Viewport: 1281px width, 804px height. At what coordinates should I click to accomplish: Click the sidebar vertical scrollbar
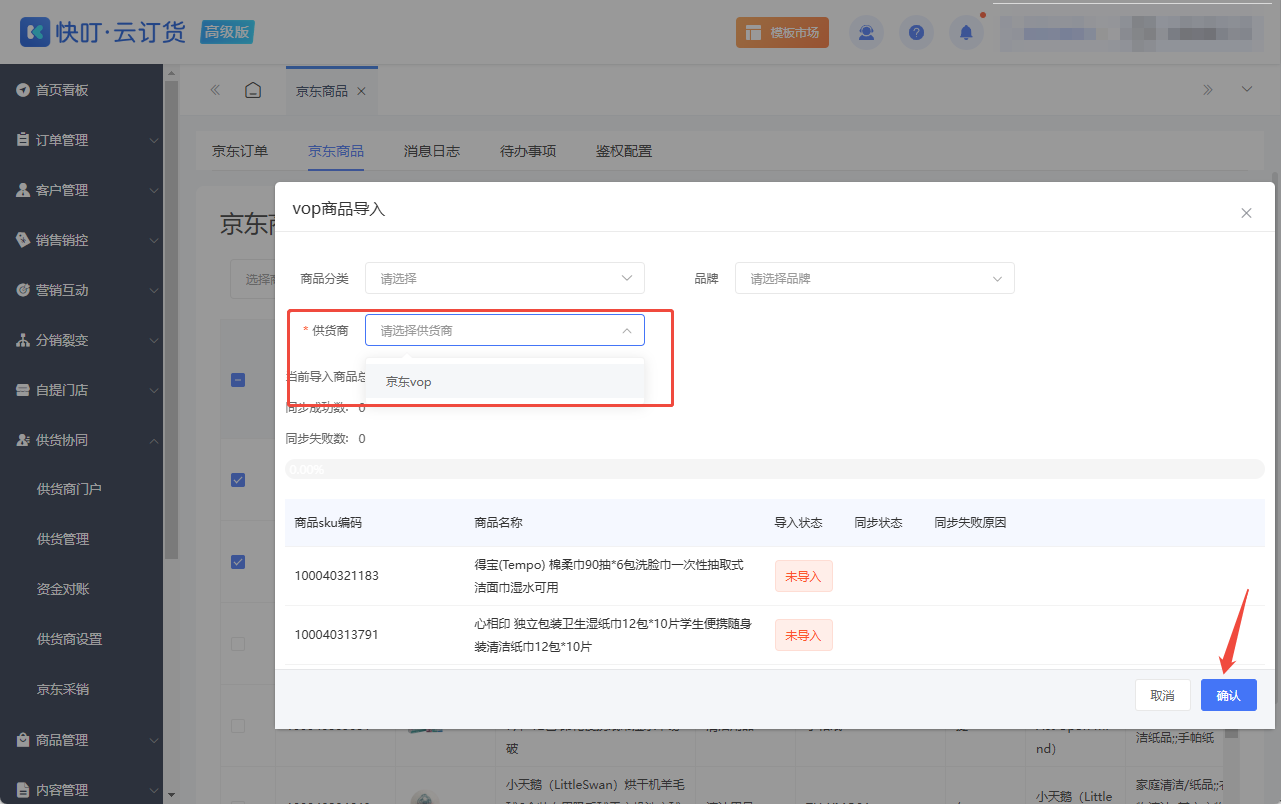(171, 320)
